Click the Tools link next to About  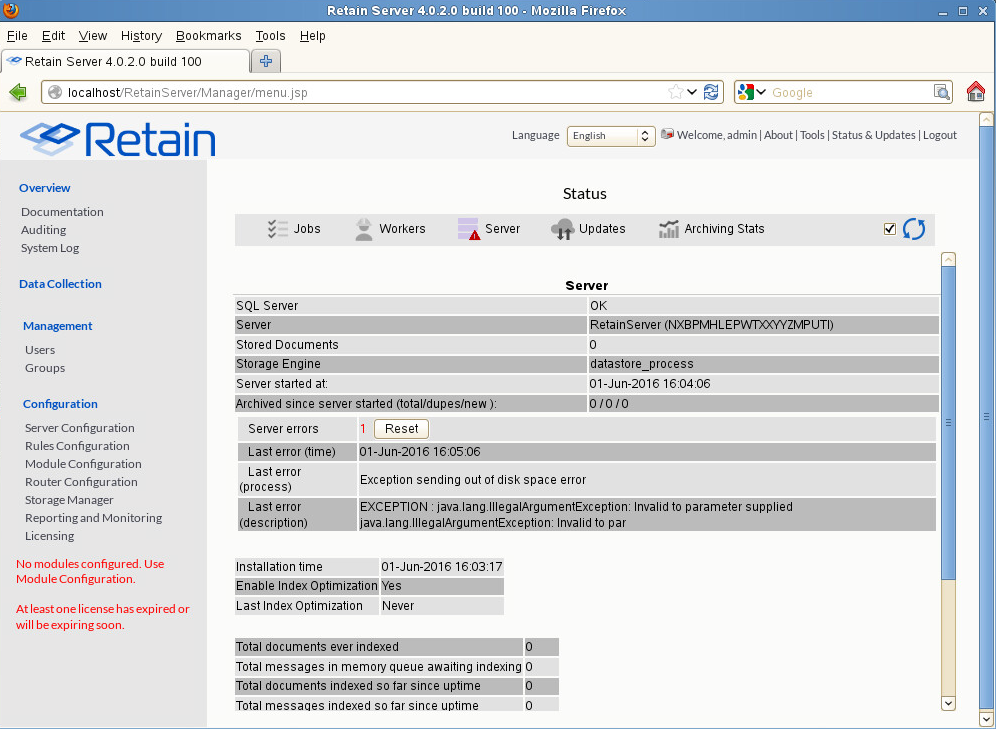tap(812, 135)
